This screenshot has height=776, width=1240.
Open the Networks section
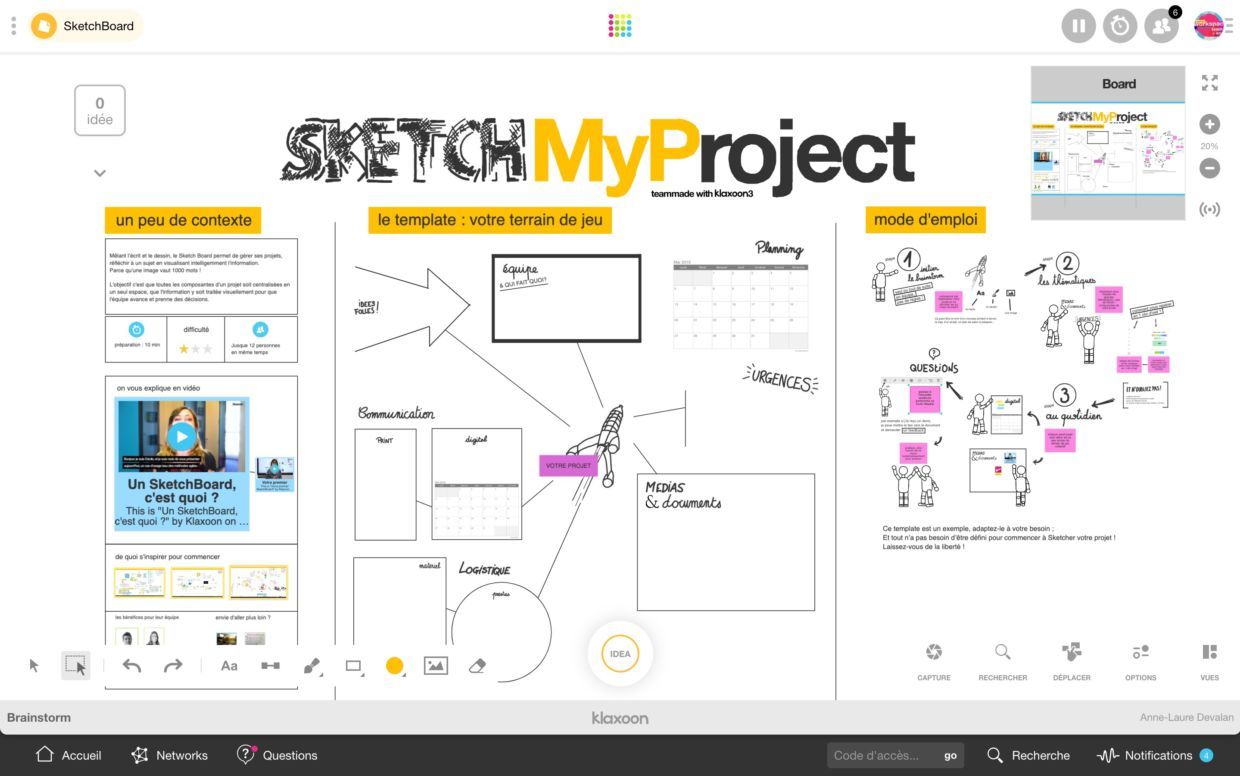(169, 755)
